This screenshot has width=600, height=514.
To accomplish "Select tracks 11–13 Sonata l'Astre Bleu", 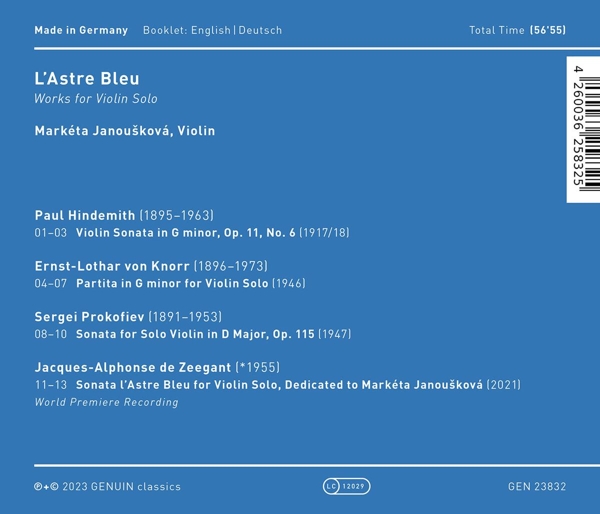I will pos(277,385).
